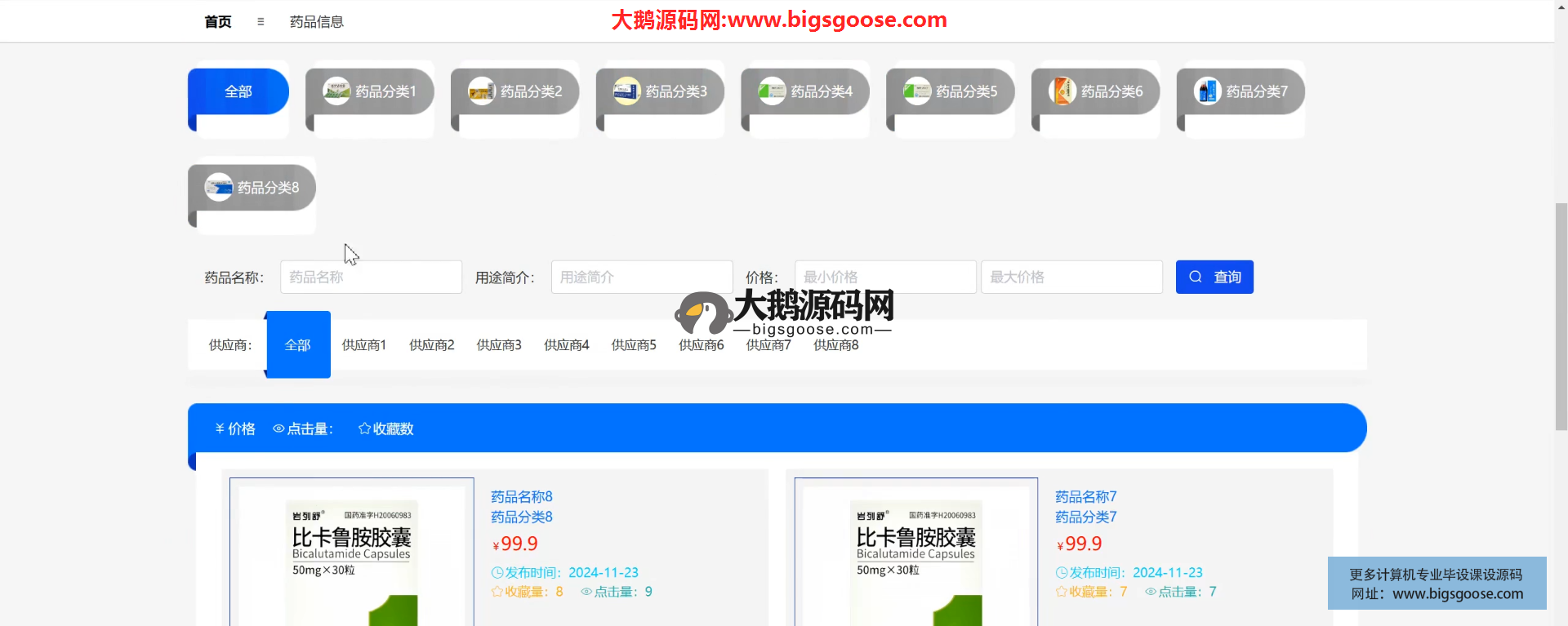Click the 药品名称 input field

371,277
